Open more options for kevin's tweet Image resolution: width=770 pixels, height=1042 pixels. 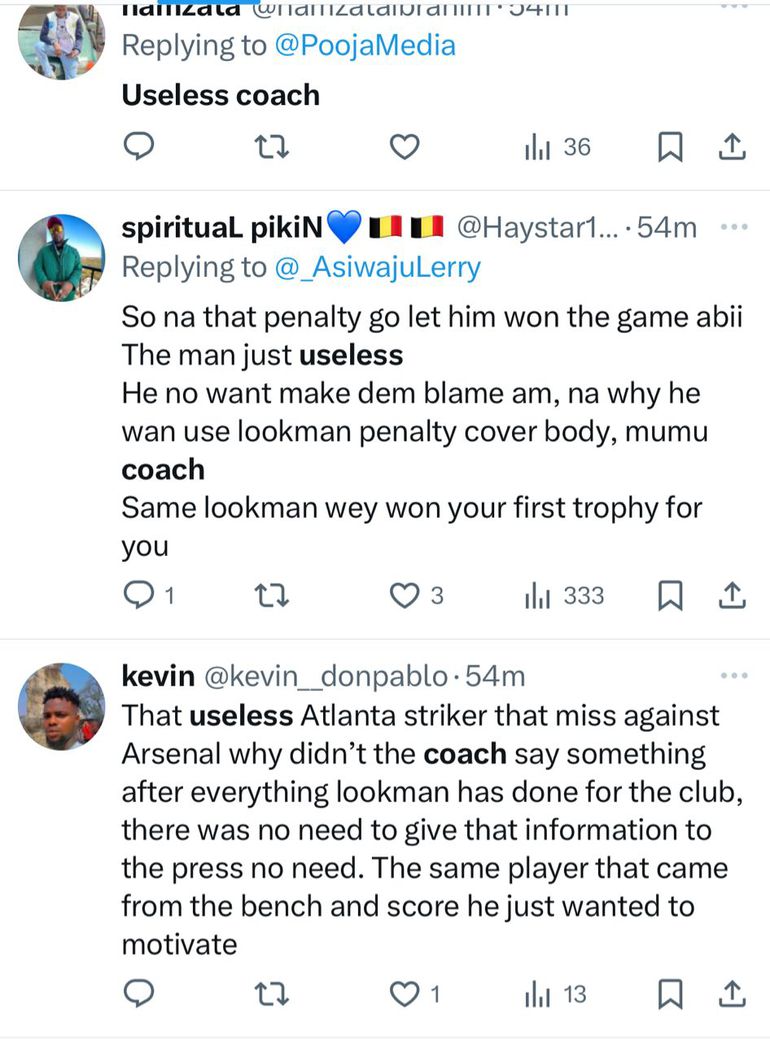(734, 676)
